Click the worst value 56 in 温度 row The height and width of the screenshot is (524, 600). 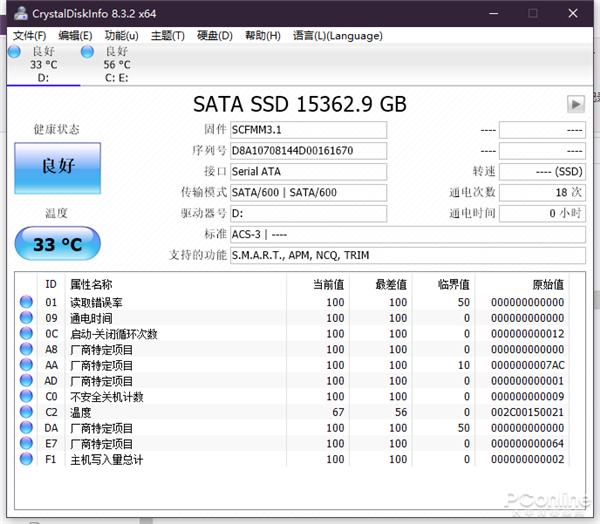coord(401,412)
